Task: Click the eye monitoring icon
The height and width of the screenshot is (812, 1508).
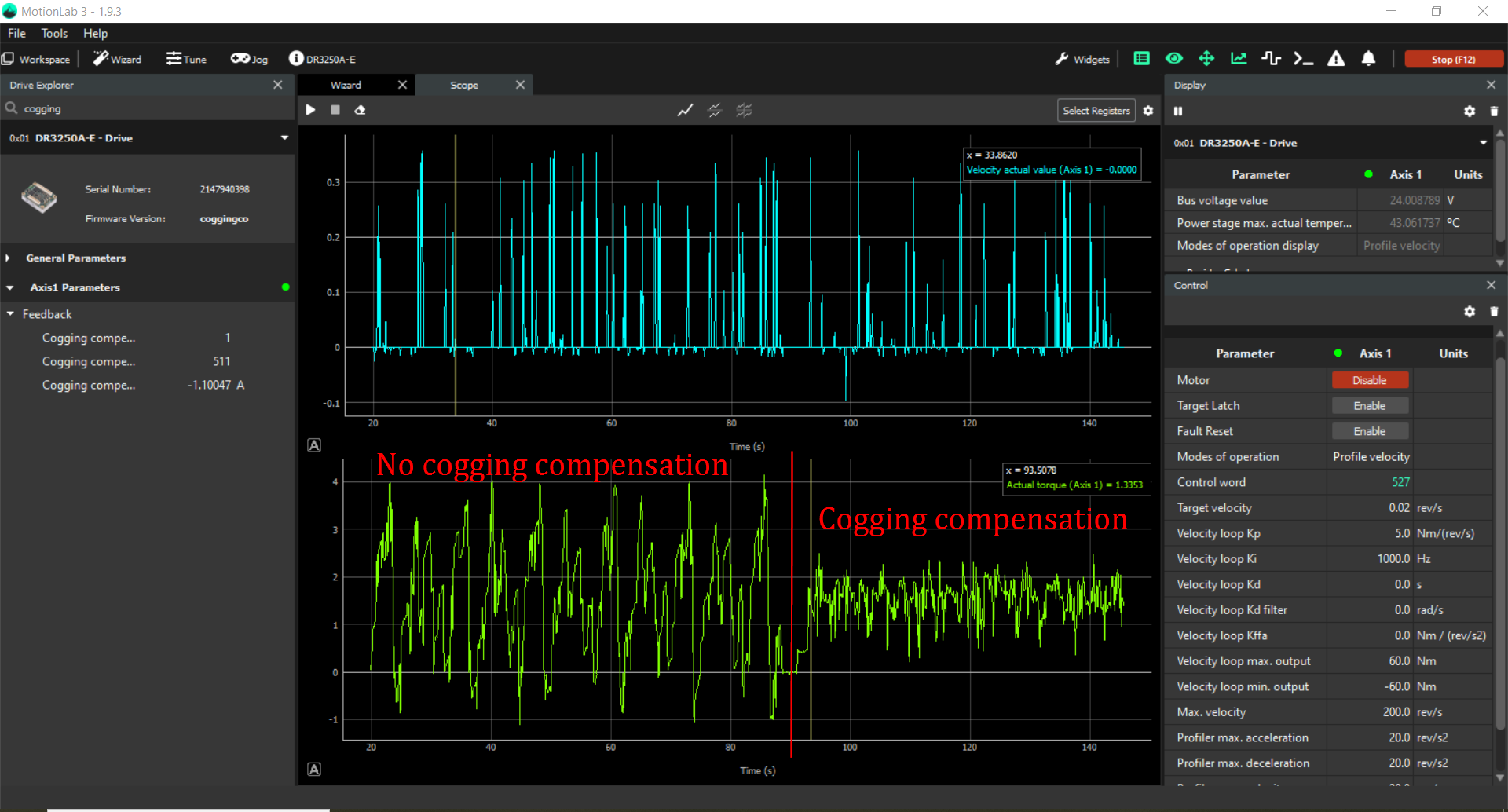Action: [1173, 59]
